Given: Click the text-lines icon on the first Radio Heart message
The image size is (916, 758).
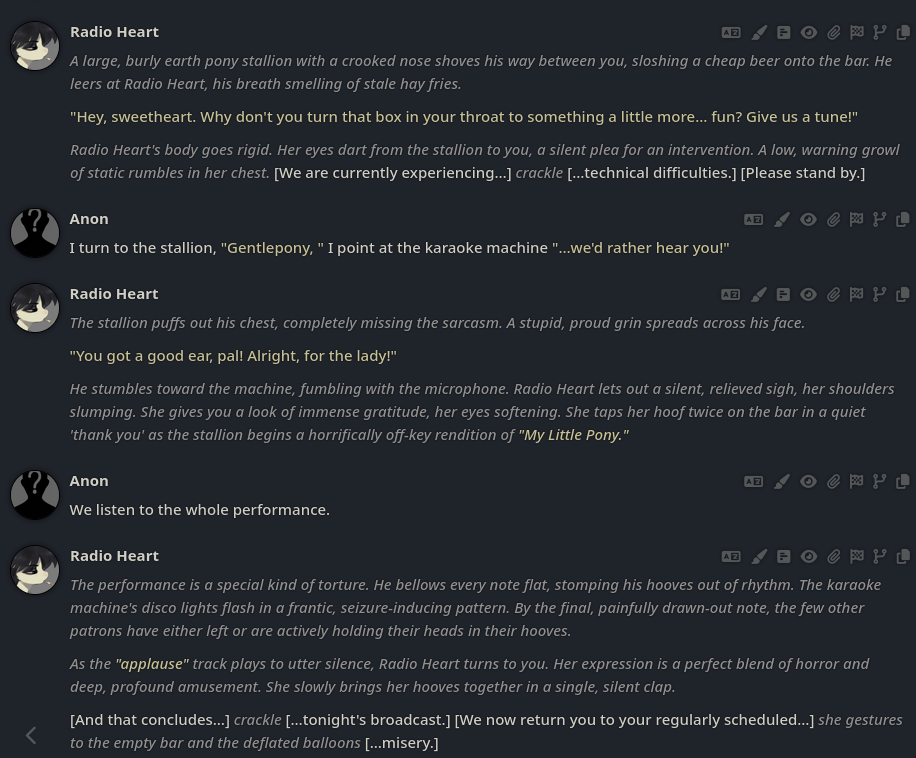Looking at the screenshot, I should [x=783, y=33].
